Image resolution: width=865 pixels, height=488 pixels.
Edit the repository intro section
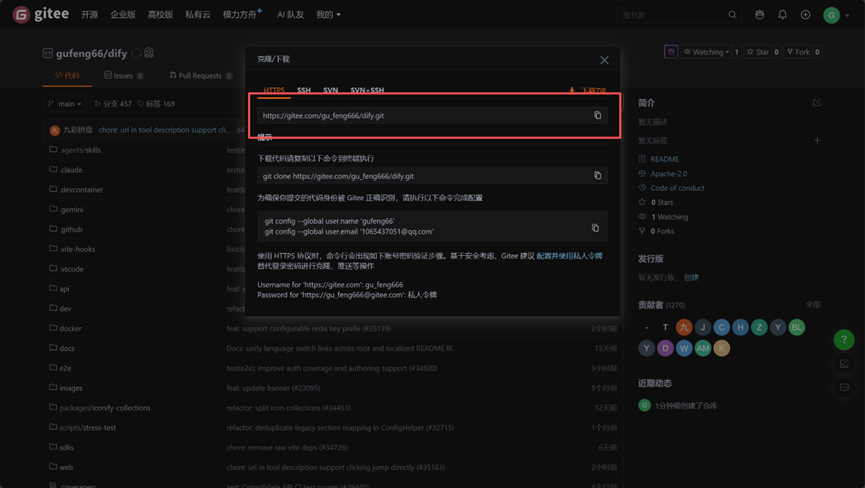coord(816,103)
